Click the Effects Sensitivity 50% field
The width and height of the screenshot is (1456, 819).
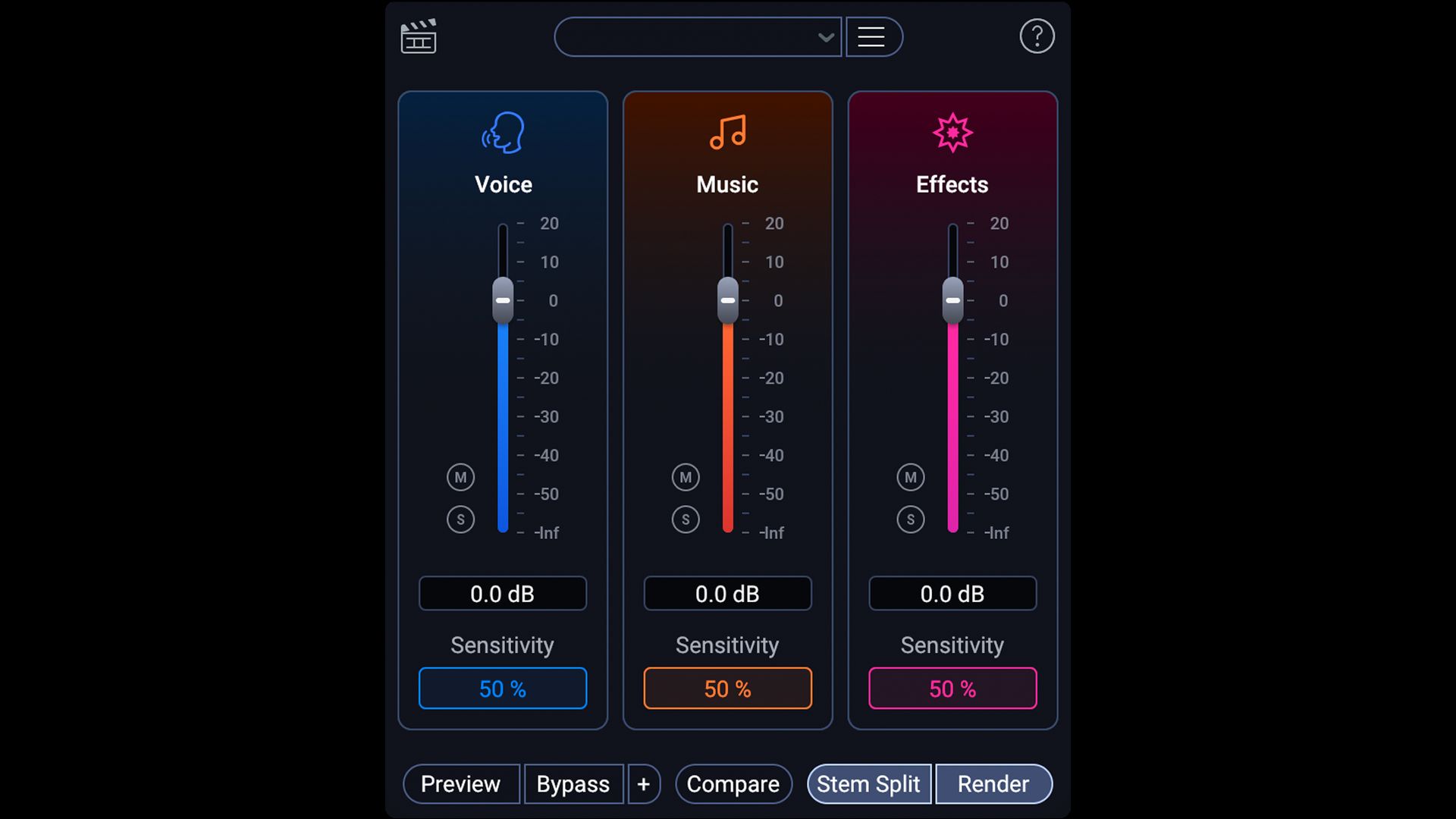click(x=952, y=689)
